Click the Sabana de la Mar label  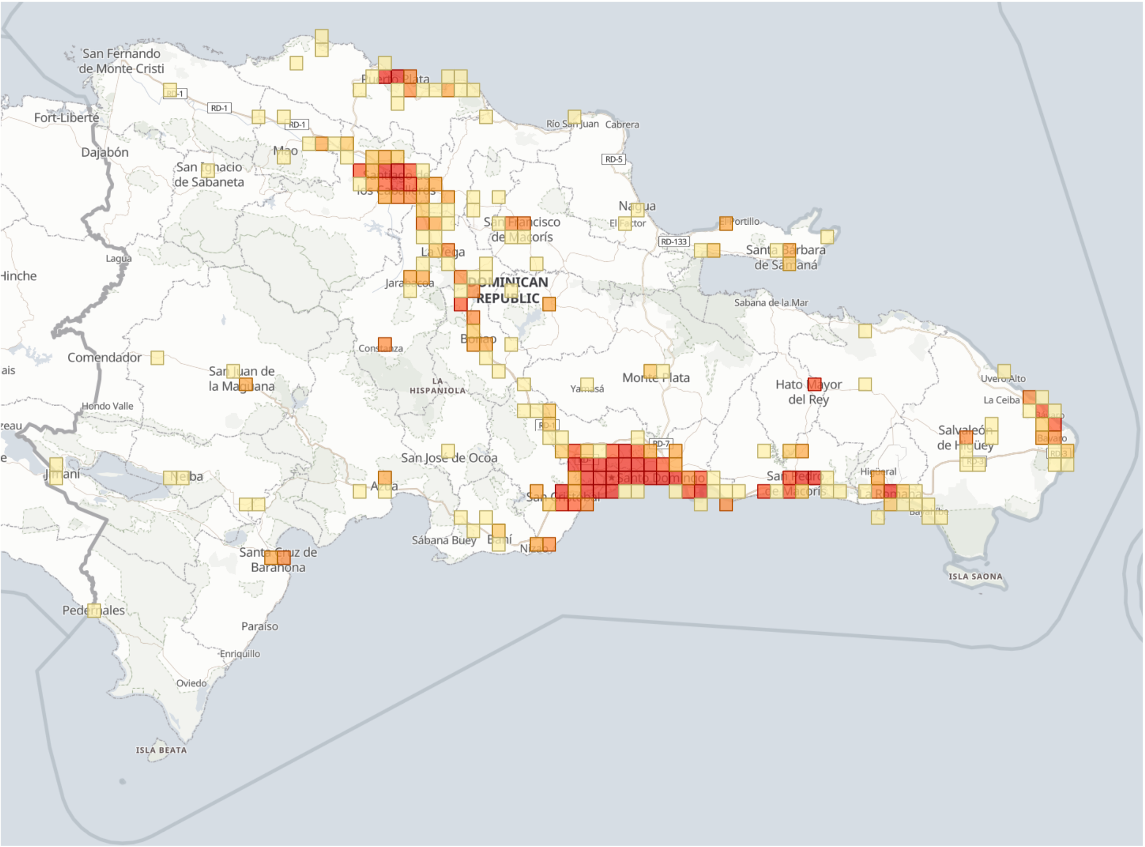tap(771, 302)
